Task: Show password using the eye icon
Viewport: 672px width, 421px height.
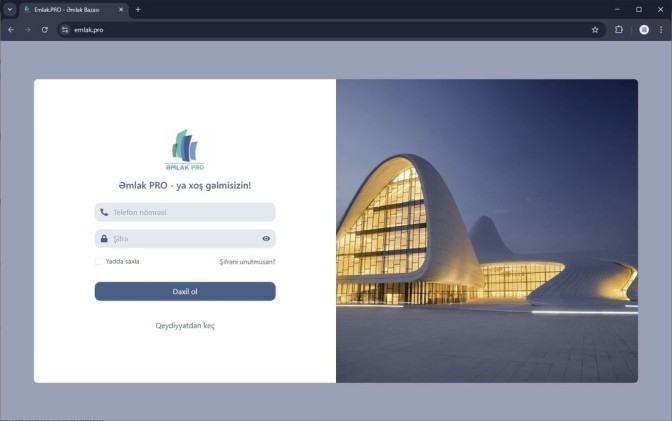Action: point(266,239)
